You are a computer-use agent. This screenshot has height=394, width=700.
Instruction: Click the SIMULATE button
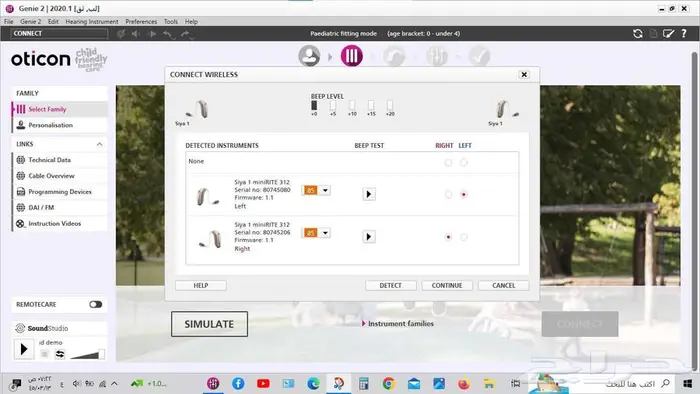209,324
